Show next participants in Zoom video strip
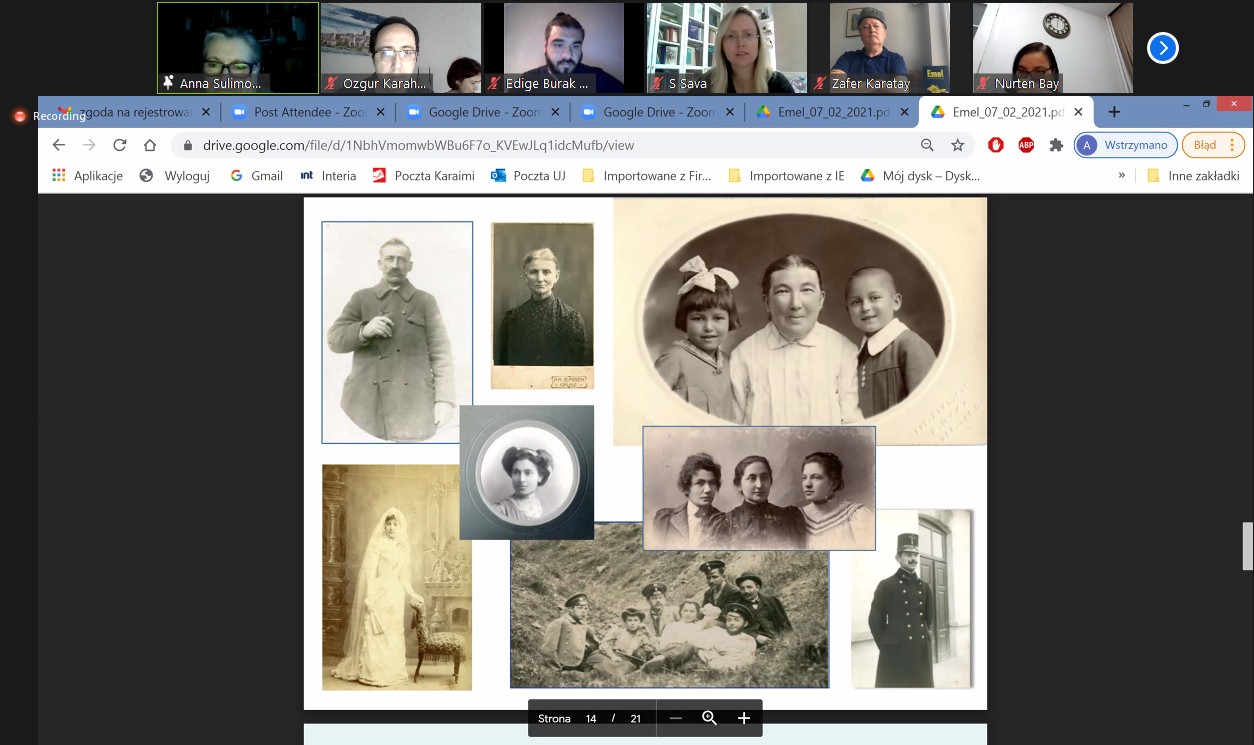Screen dimensions: 1254x745 coord(1162,48)
